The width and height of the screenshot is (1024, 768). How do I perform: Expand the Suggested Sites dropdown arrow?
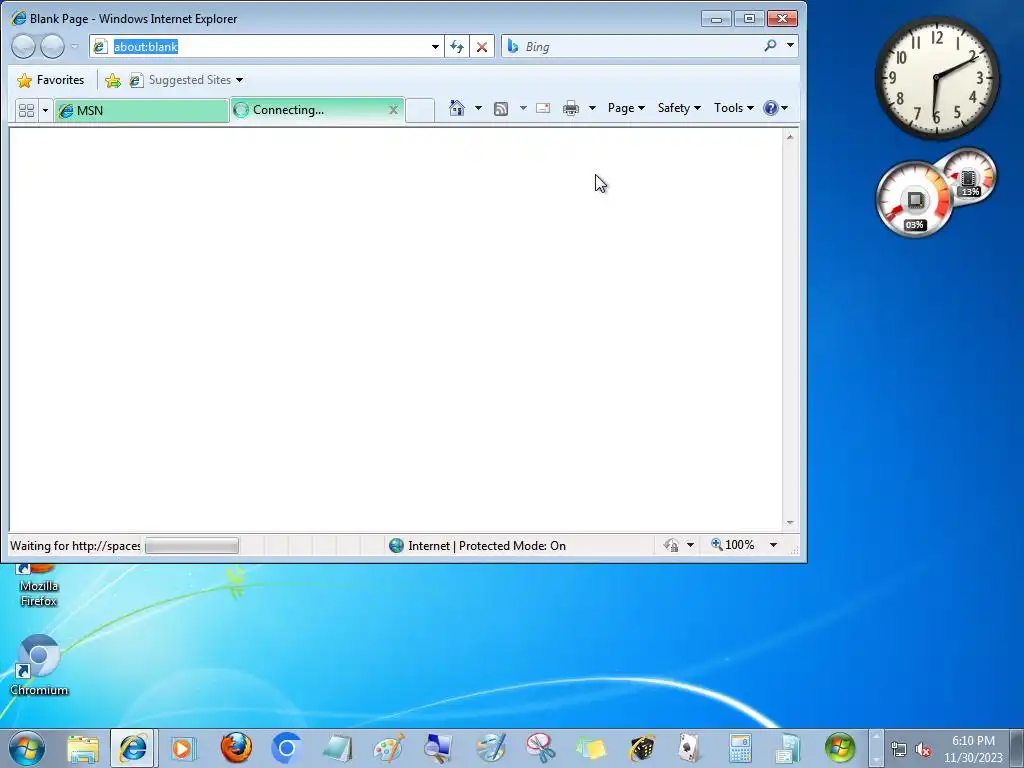[240, 80]
